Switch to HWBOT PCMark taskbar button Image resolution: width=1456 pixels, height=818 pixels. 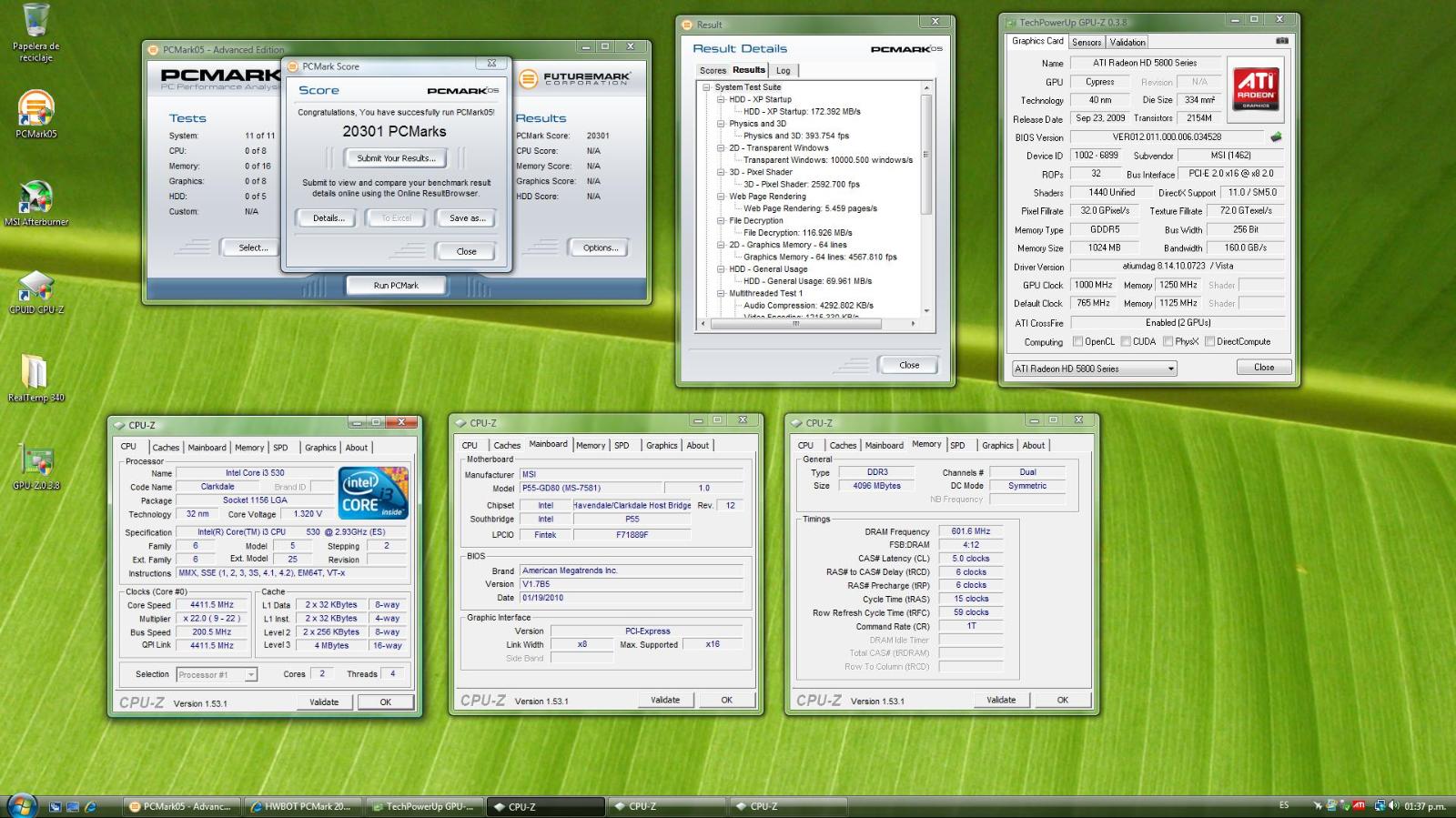click(302, 806)
